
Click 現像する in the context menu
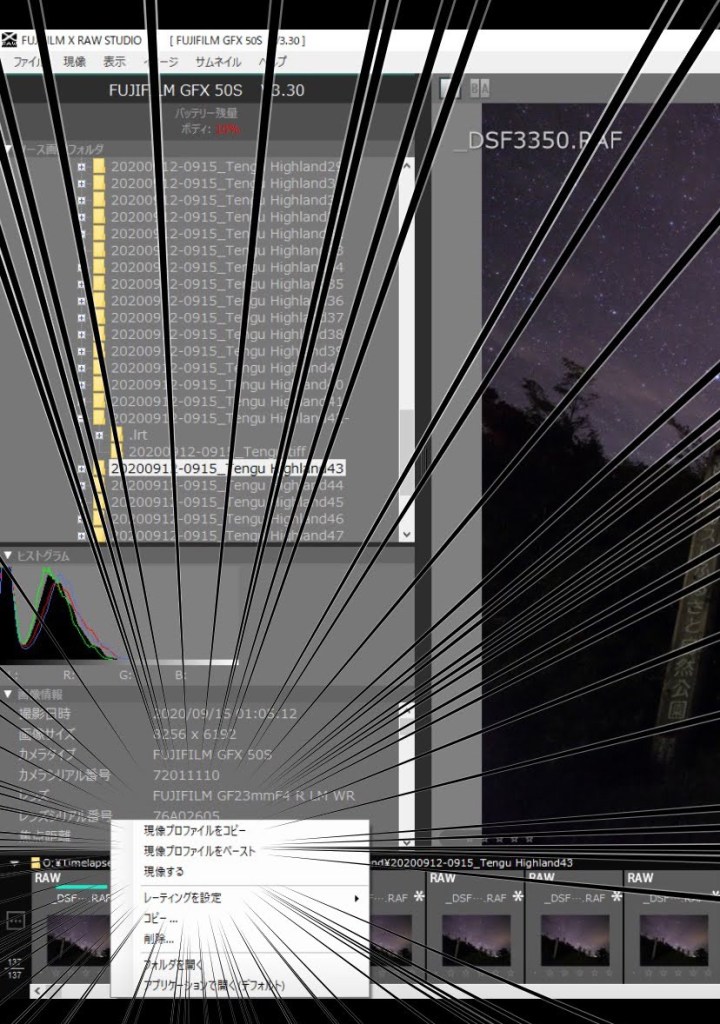(164, 872)
